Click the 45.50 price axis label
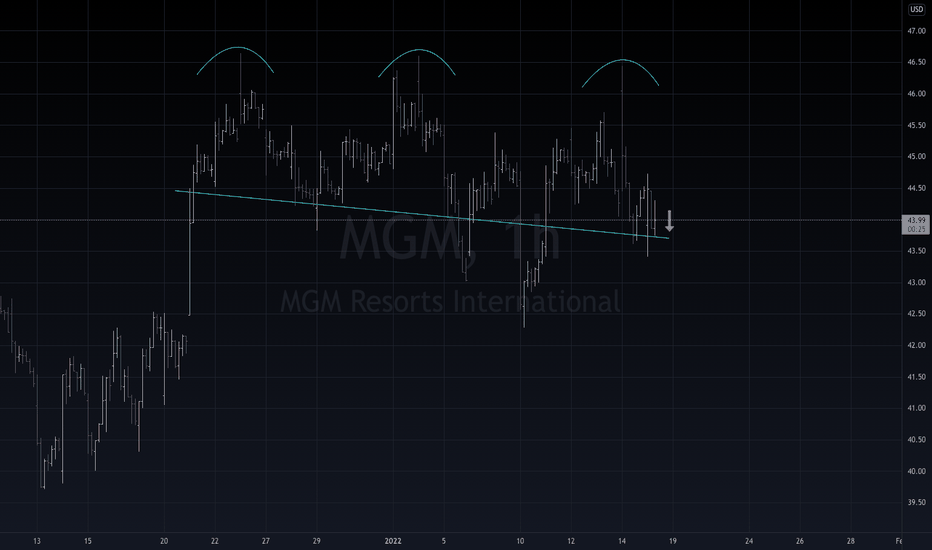 (916, 125)
